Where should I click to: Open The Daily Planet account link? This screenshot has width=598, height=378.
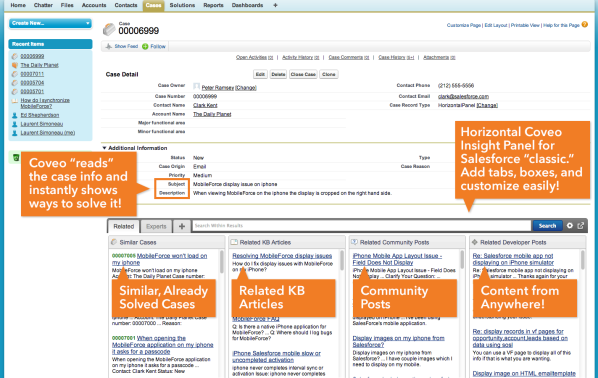(x=212, y=114)
